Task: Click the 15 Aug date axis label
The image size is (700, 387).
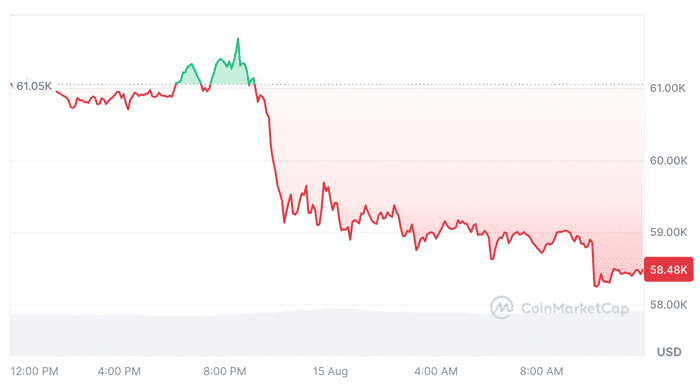Action: coord(330,371)
